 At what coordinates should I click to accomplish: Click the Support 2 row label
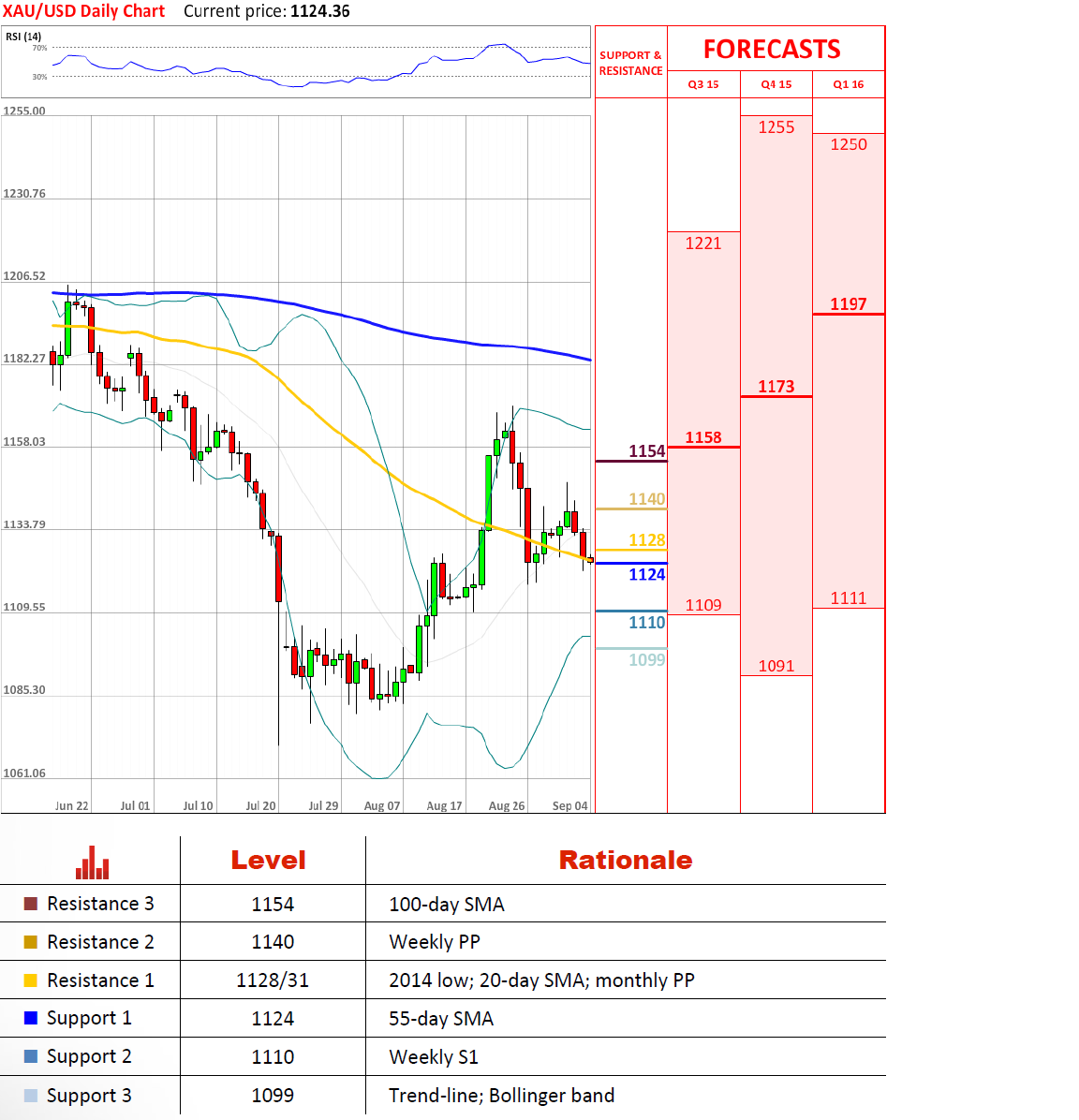point(89,1057)
